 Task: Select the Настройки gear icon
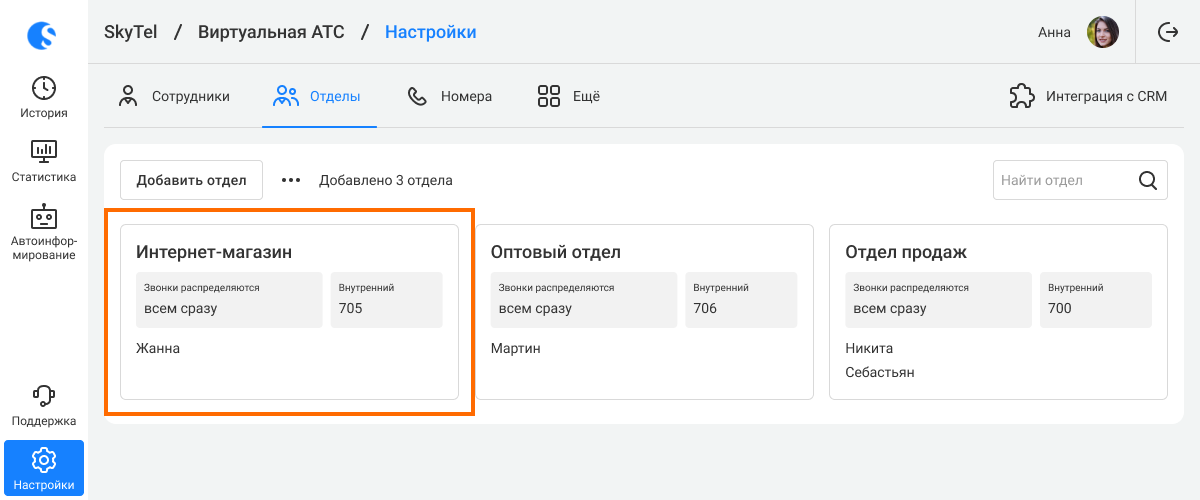44,460
